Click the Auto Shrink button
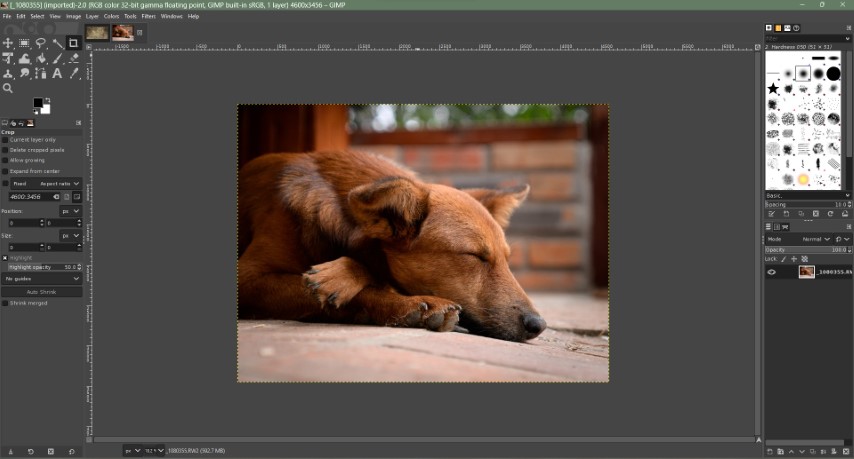Viewport: 854px width, 459px height. tap(42, 292)
